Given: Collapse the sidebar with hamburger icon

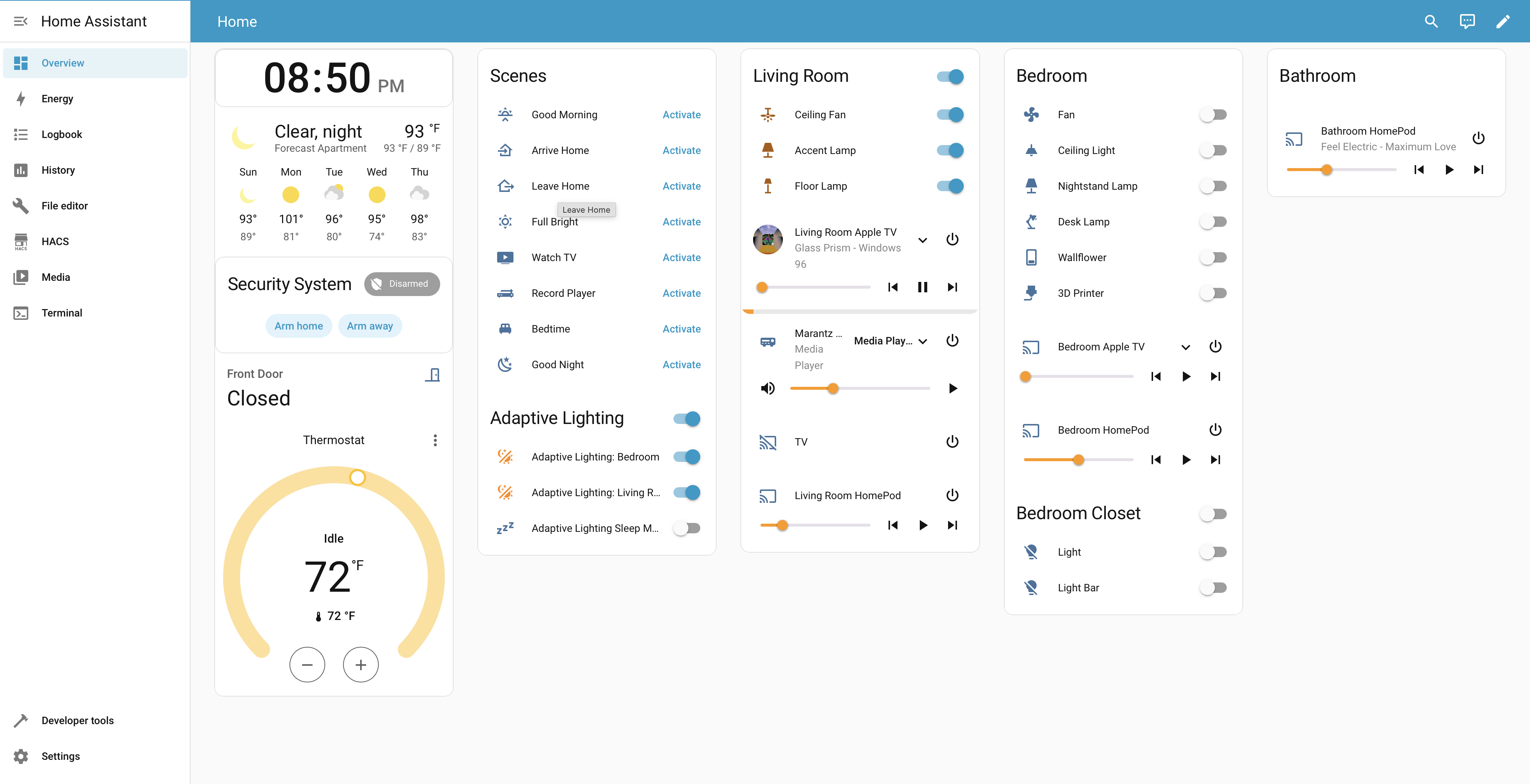Looking at the screenshot, I should tap(21, 21).
